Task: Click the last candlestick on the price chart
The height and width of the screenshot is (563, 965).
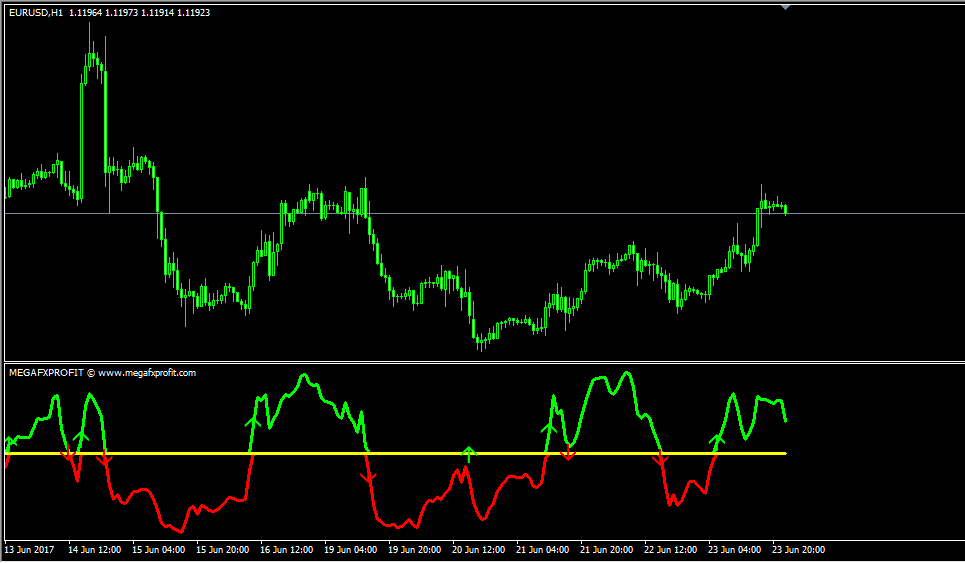Action: pyautogui.click(x=786, y=209)
